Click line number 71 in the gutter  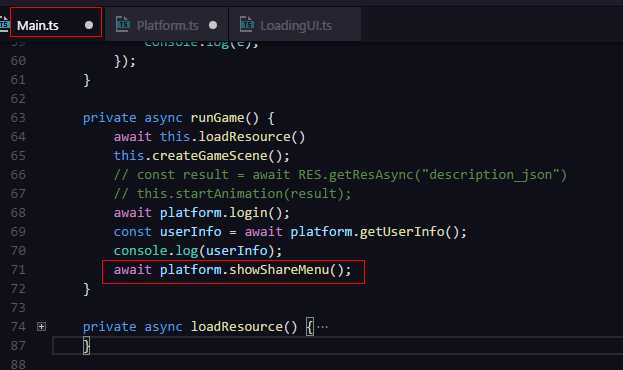[18, 270]
